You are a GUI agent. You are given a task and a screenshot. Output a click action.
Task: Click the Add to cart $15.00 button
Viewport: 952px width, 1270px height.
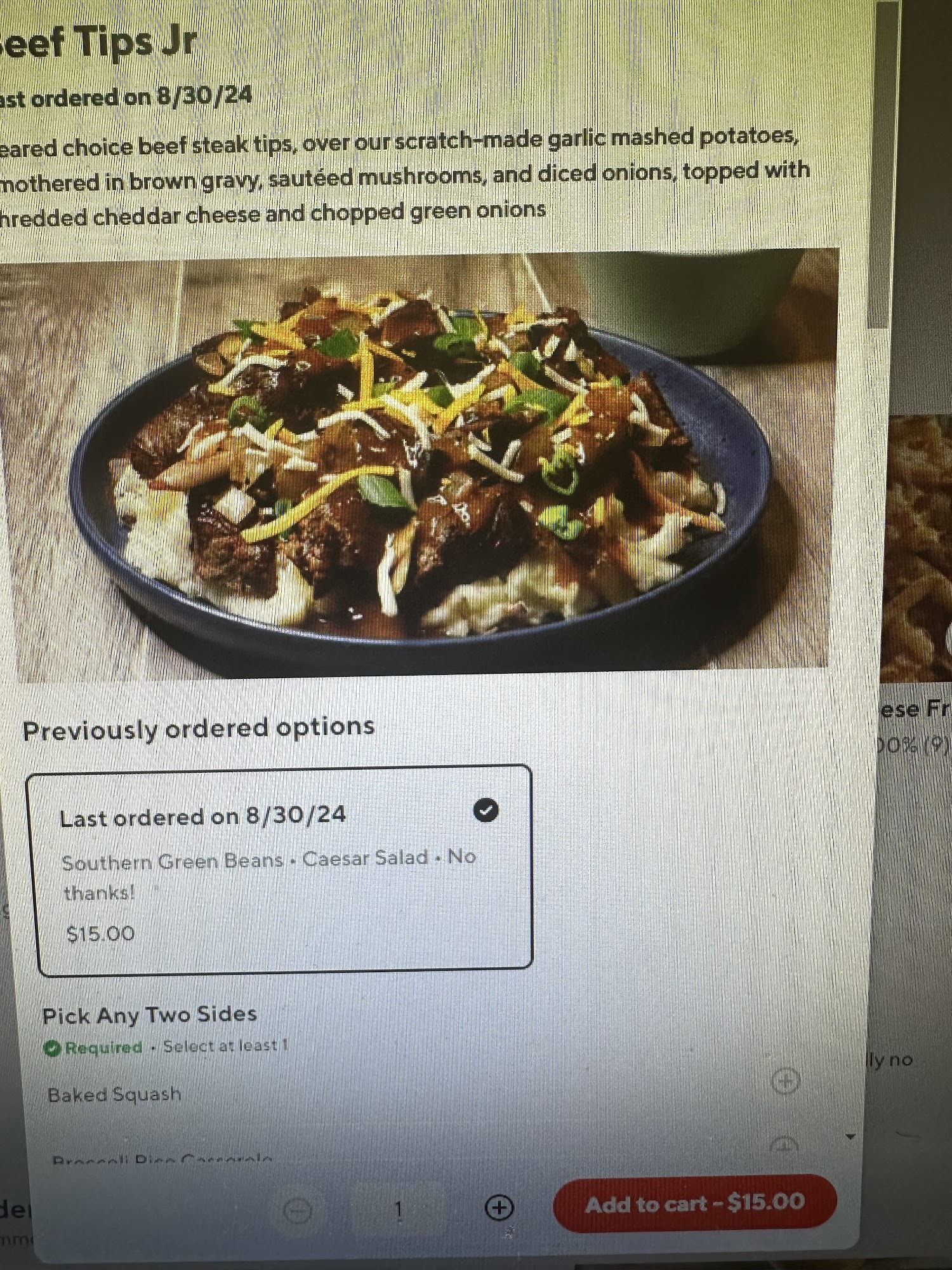pyautogui.click(x=695, y=1203)
